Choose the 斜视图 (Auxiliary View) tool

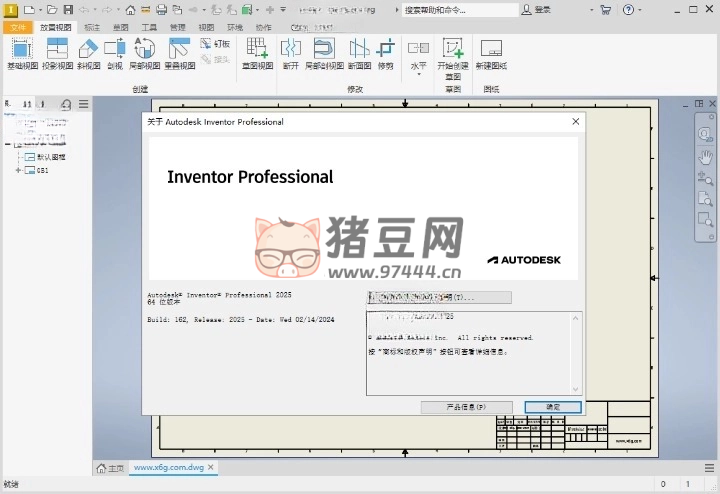point(88,52)
